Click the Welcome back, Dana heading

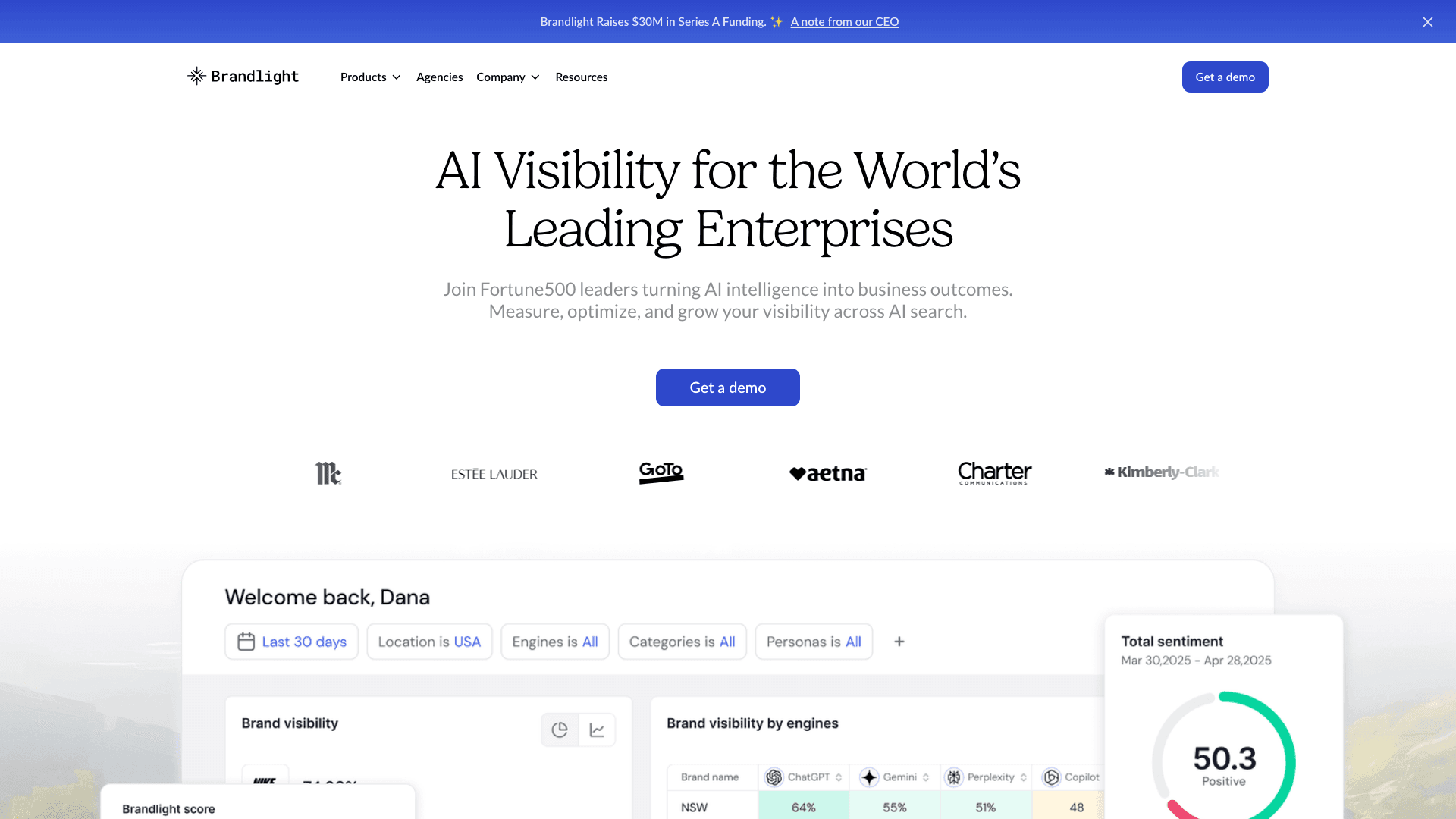coord(327,598)
